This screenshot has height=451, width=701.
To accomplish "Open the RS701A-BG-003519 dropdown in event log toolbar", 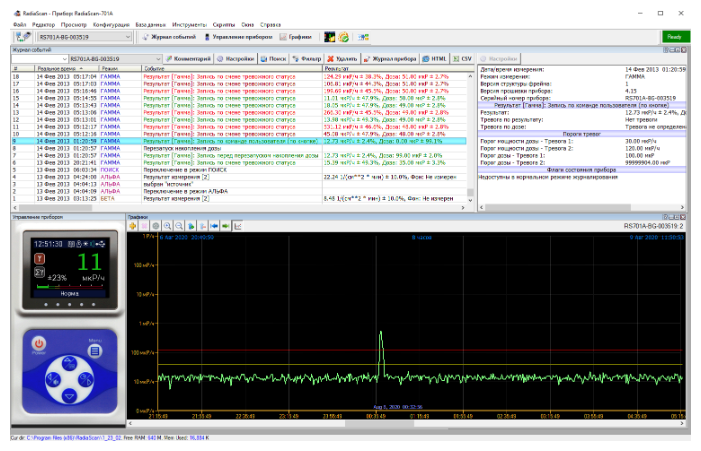I will tap(115, 59).
